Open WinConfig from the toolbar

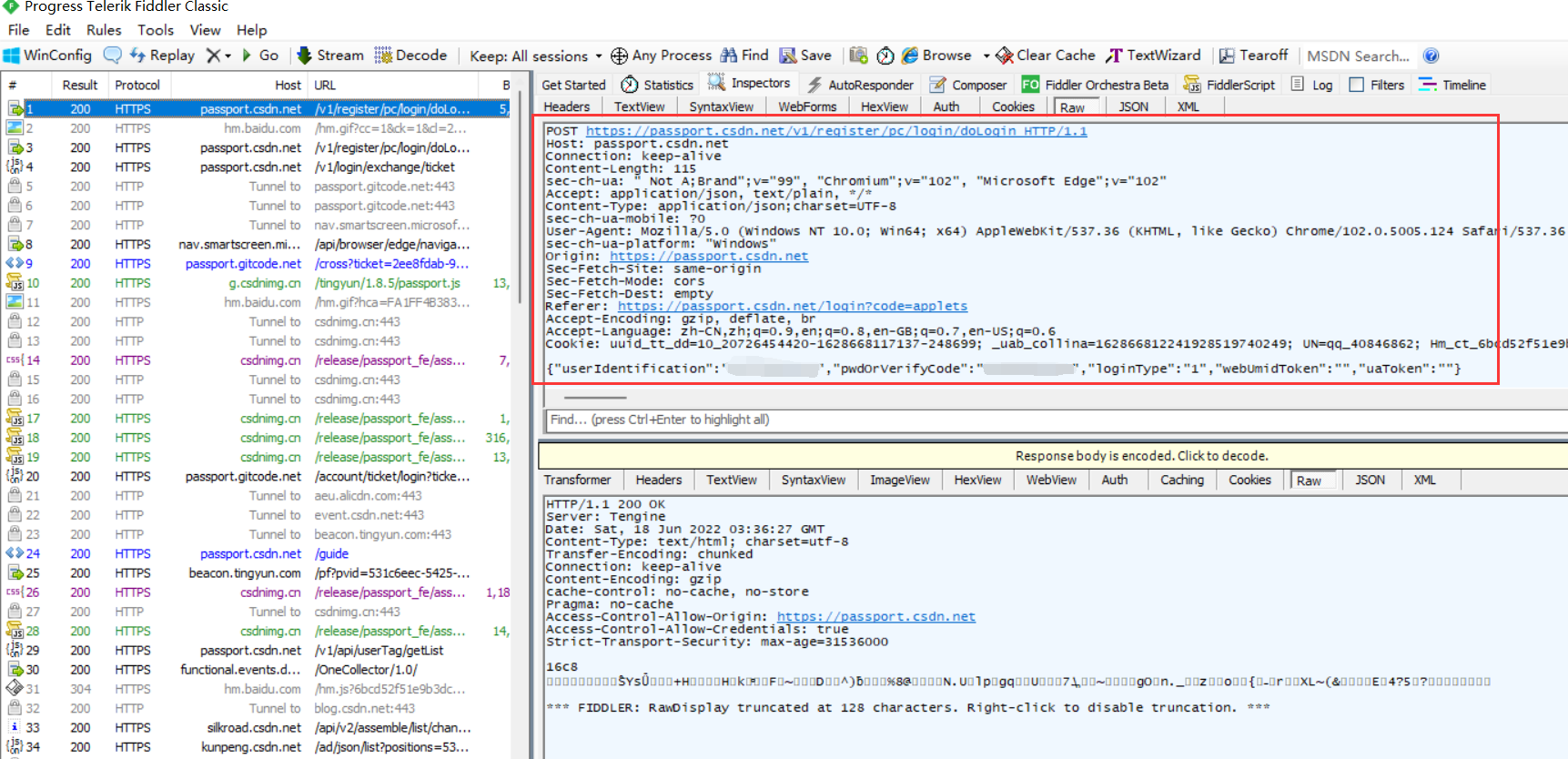tap(47, 56)
